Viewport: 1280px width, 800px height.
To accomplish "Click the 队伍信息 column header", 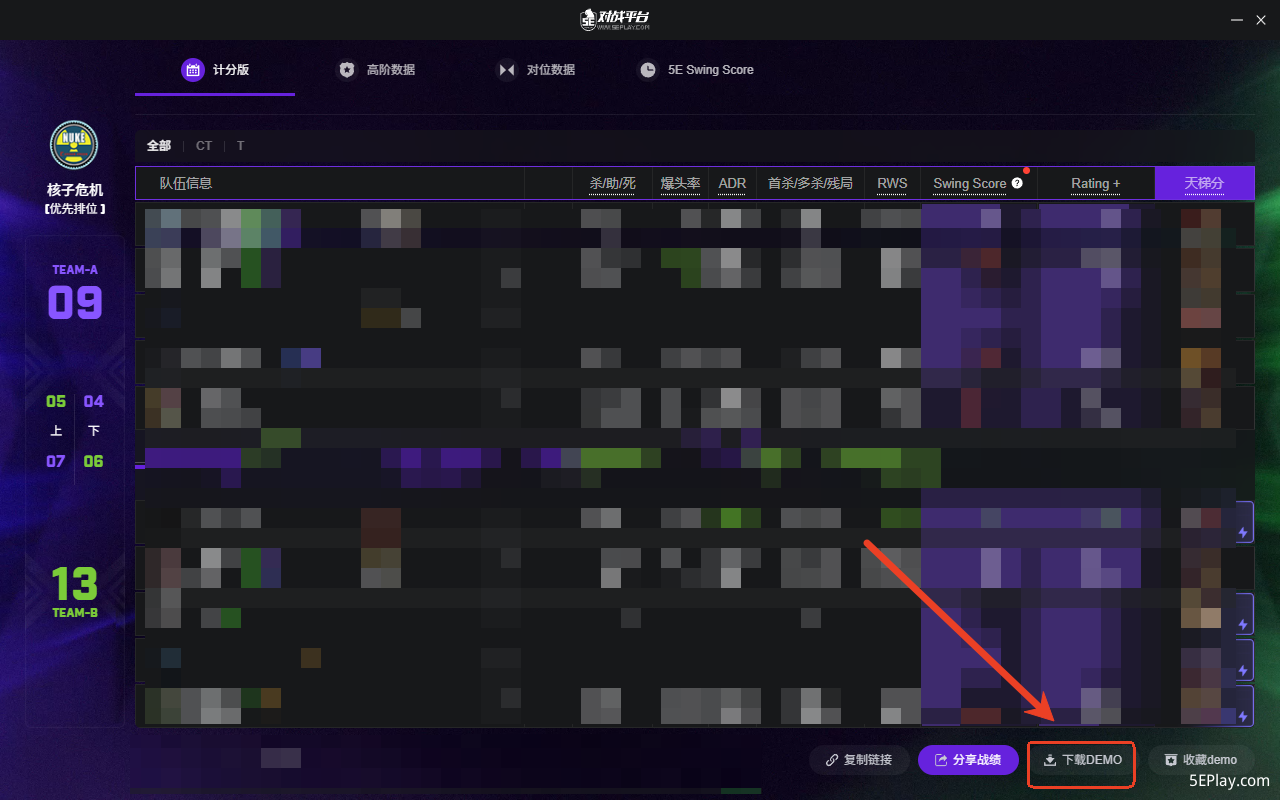I will click(186, 183).
